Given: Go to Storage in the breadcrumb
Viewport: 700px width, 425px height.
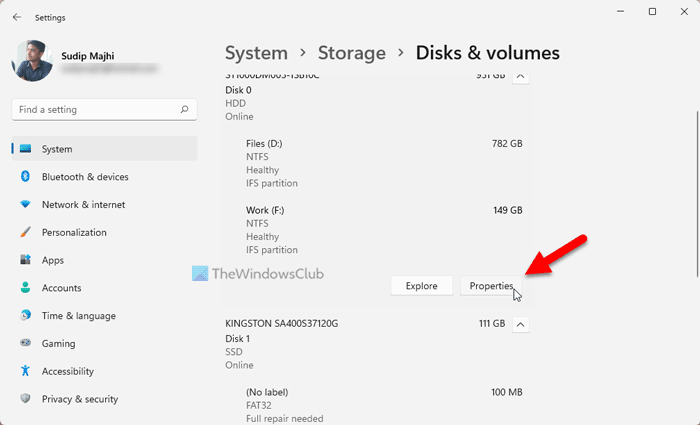Looking at the screenshot, I should coord(352,52).
